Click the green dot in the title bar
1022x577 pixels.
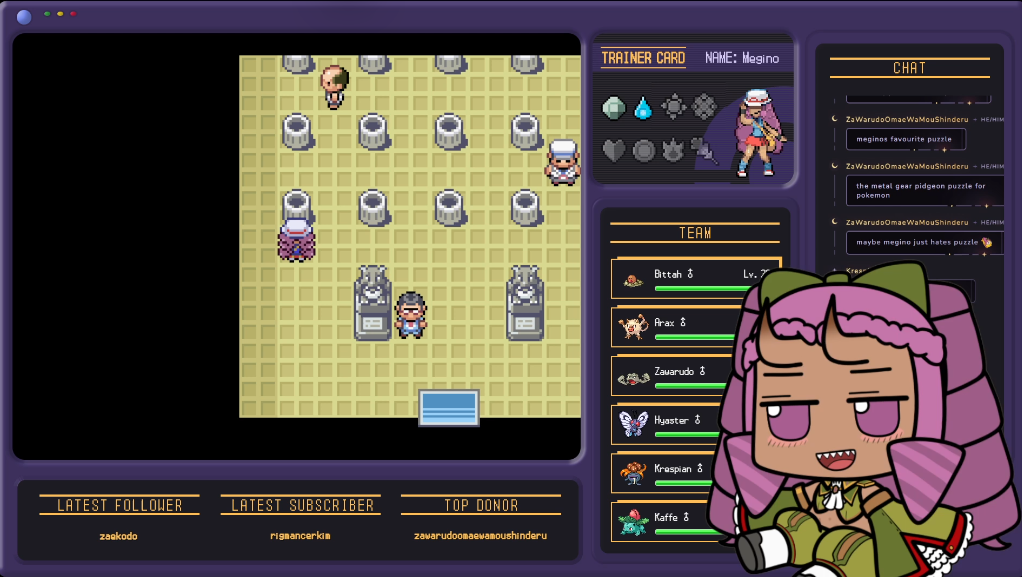tap(47, 14)
